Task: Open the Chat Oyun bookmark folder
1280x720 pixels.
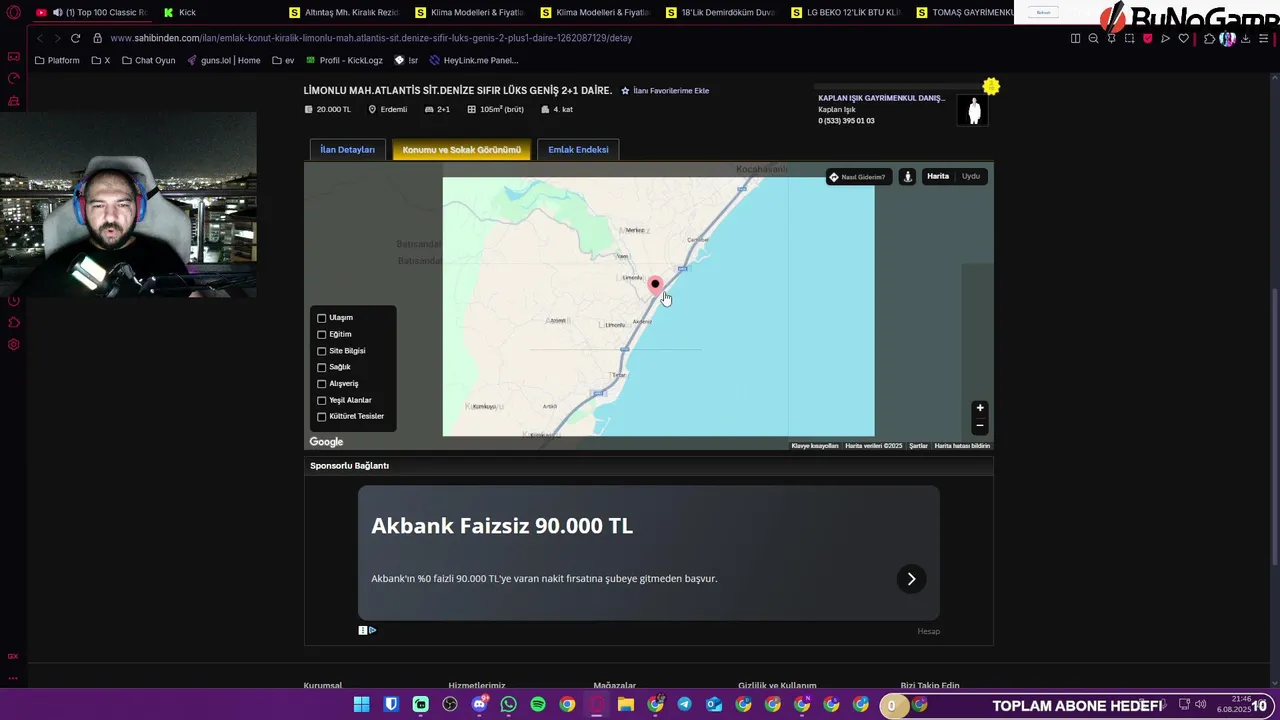Action: click(x=148, y=60)
